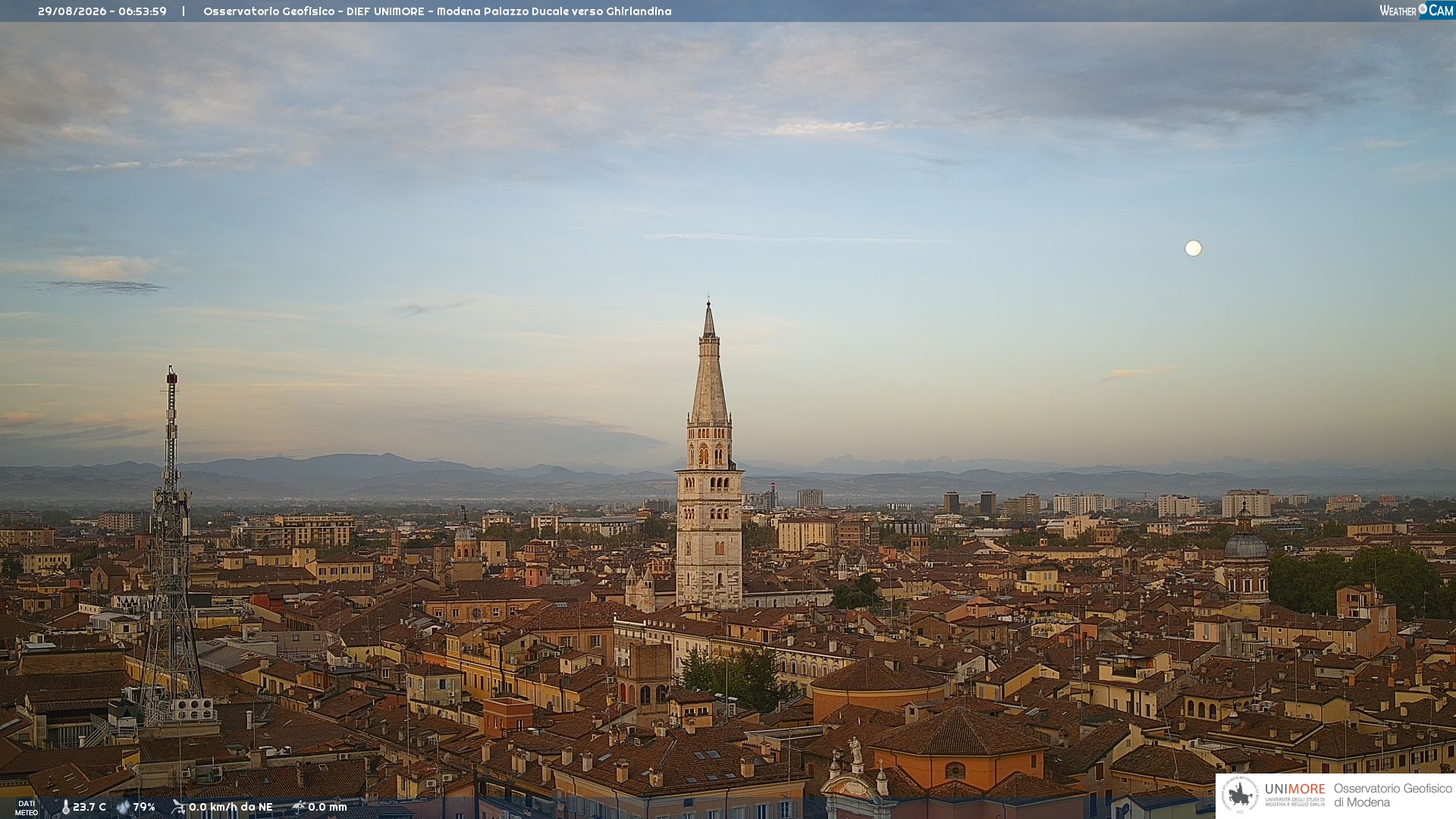1456x819 pixels.
Task: Click the humidity water-drops icon
Action: (x=123, y=808)
